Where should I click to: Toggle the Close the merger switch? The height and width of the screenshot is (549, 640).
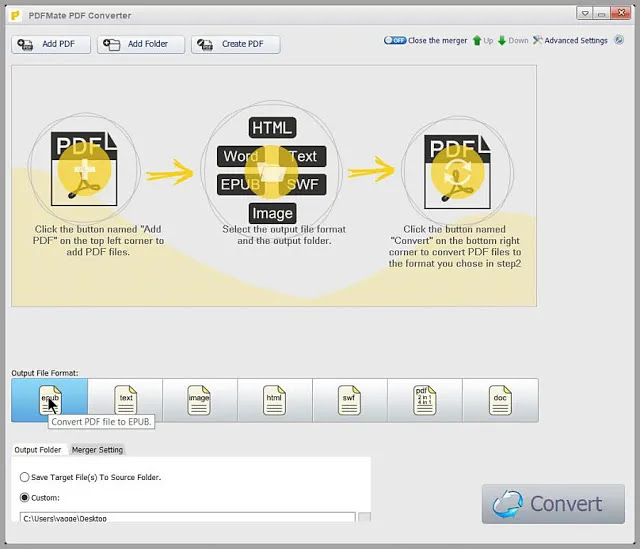pos(395,40)
